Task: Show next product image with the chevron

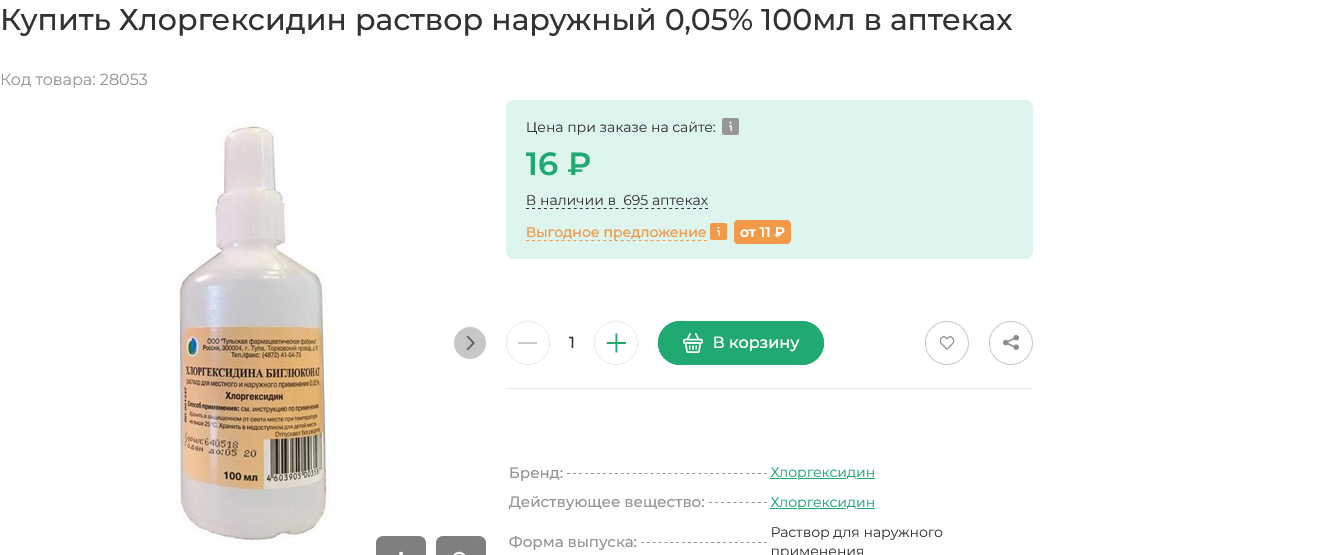Action: point(470,343)
